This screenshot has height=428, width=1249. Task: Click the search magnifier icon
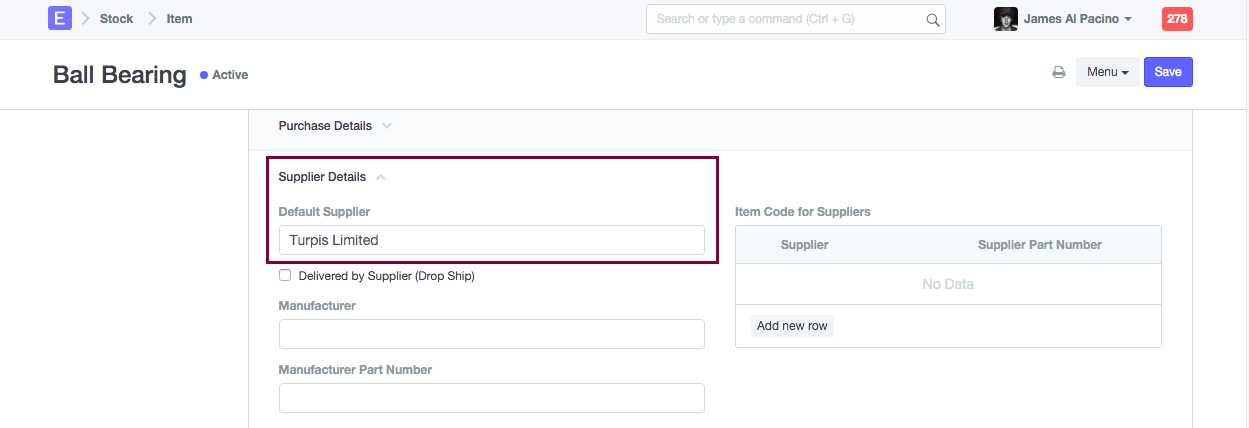tap(932, 19)
